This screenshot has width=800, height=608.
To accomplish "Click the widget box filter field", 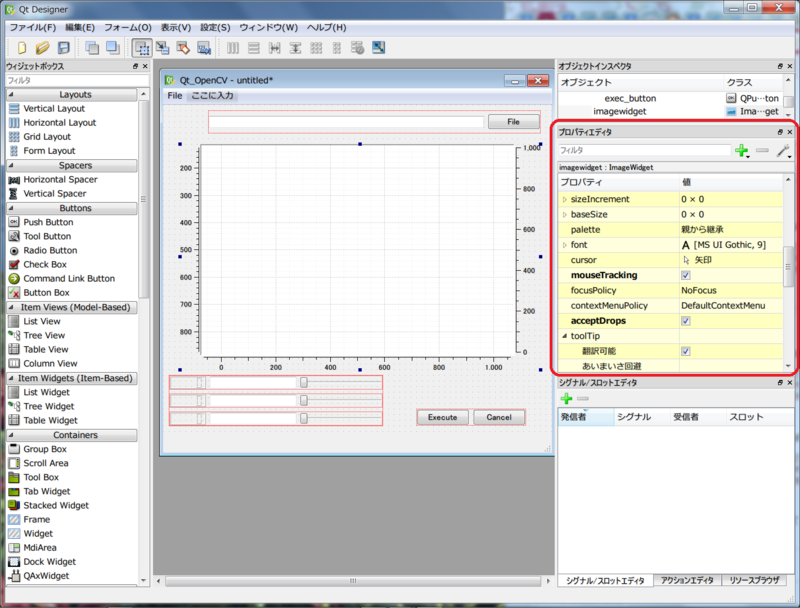I will point(77,81).
